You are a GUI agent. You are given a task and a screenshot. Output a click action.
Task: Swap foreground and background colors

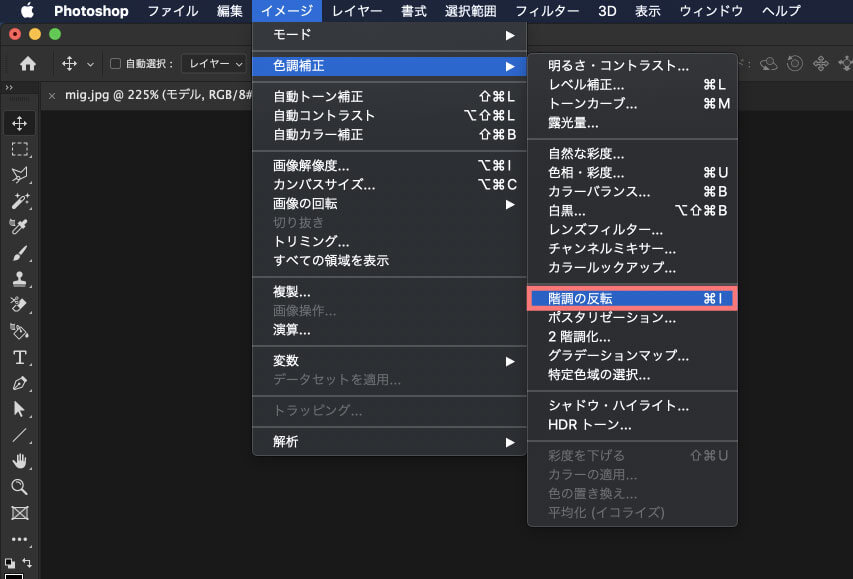click(27, 563)
